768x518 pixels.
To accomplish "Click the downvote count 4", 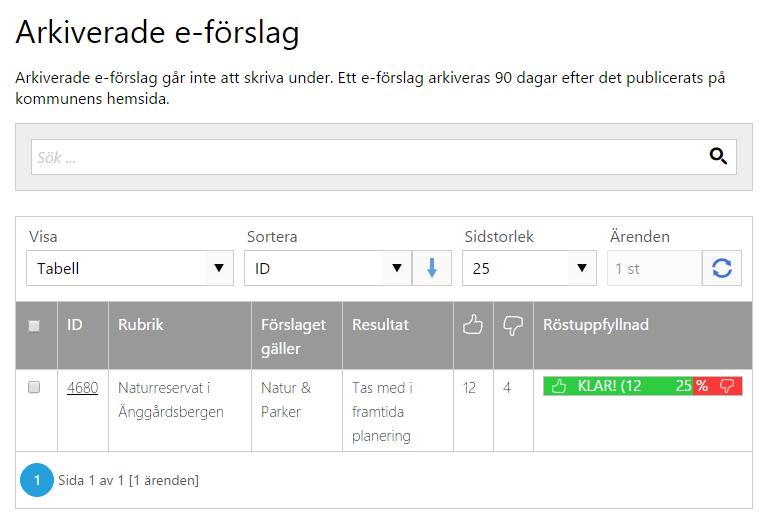I will 507,388.
